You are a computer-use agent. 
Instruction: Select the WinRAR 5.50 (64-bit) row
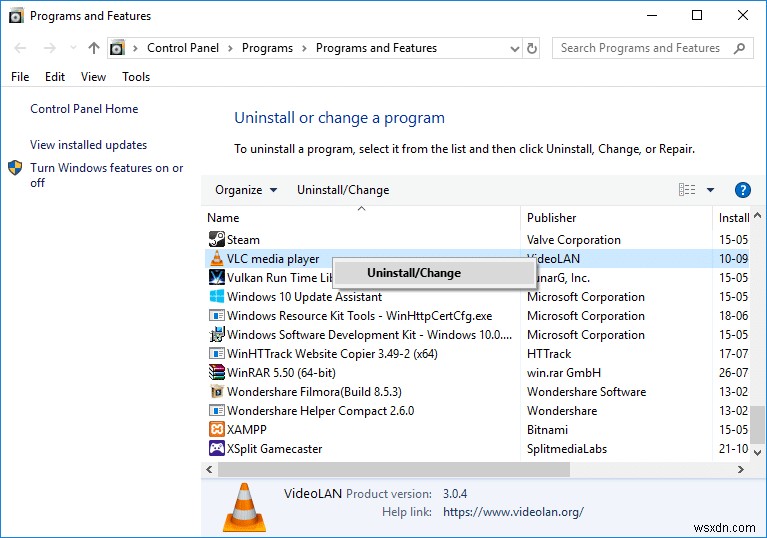point(477,373)
